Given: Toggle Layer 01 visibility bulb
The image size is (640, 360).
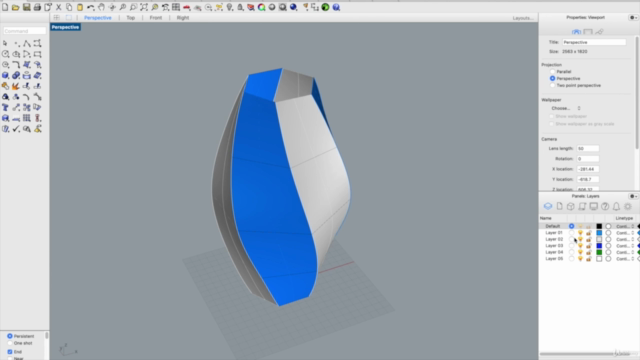Looking at the screenshot, I should click(x=580, y=233).
